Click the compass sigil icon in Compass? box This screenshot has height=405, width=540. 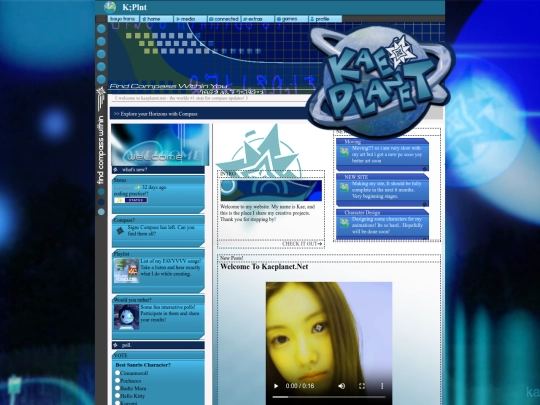(120, 231)
